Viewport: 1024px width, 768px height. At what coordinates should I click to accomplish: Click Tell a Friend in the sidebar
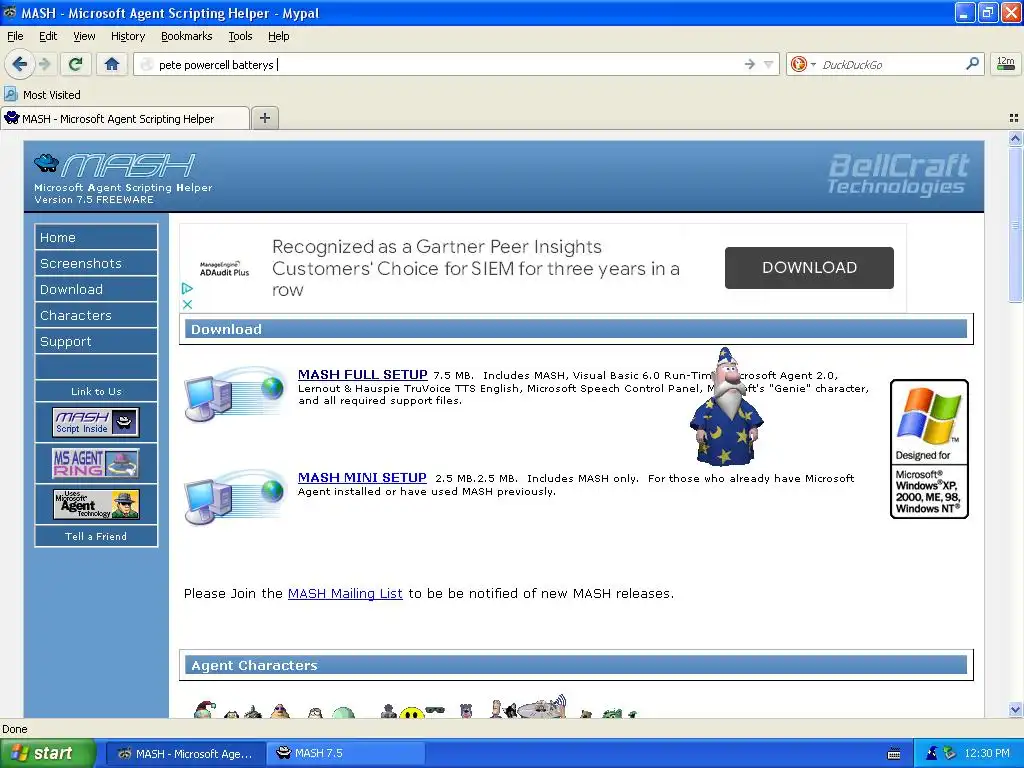click(x=96, y=536)
